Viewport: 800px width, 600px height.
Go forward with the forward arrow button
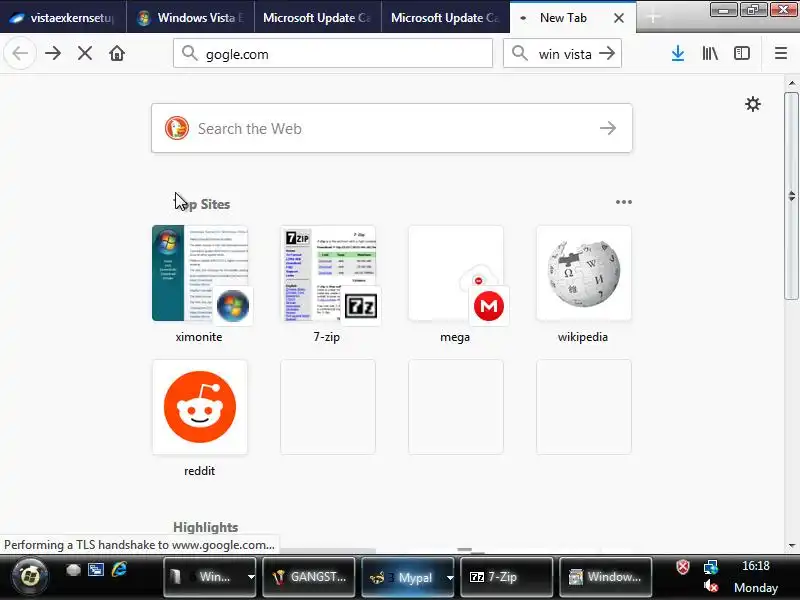coord(53,53)
